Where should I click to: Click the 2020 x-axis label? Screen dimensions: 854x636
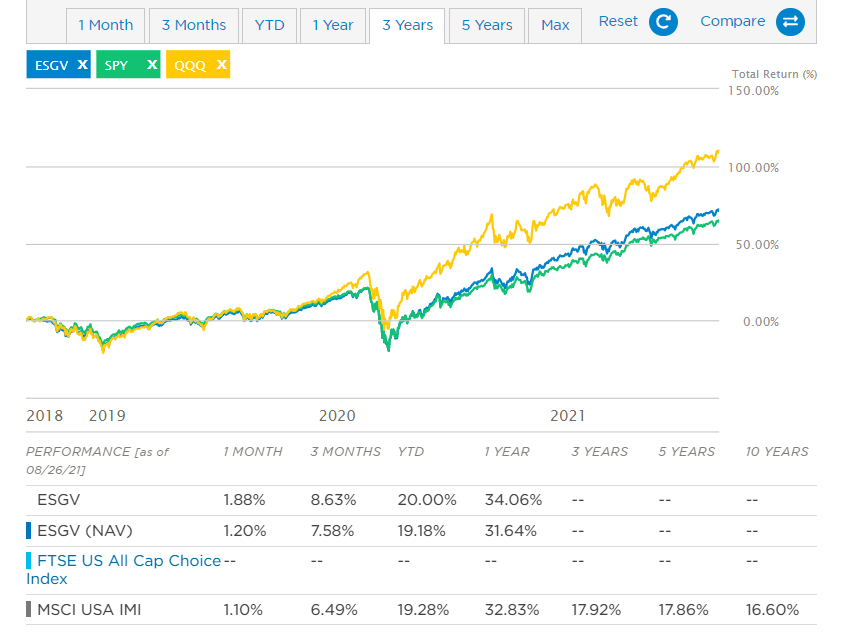pyautogui.click(x=337, y=415)
